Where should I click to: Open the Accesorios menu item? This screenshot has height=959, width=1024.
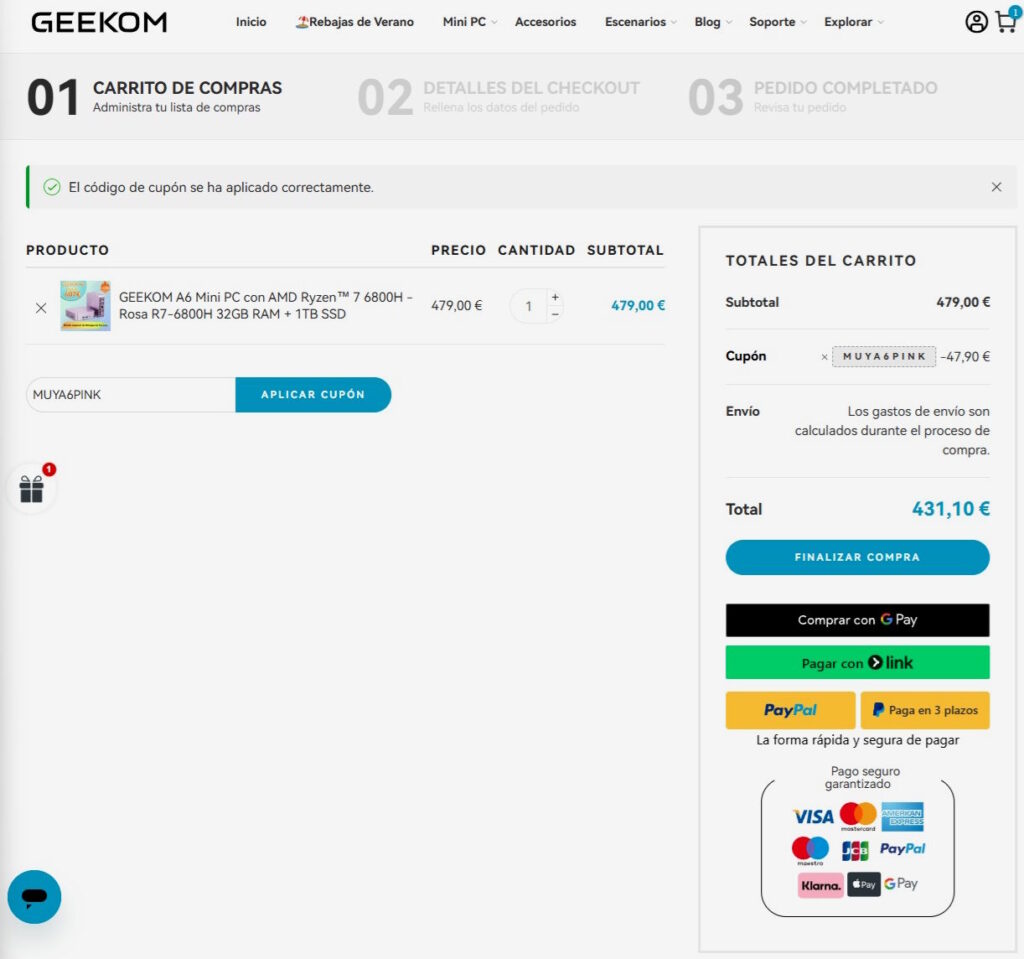(x=545, y=22)
